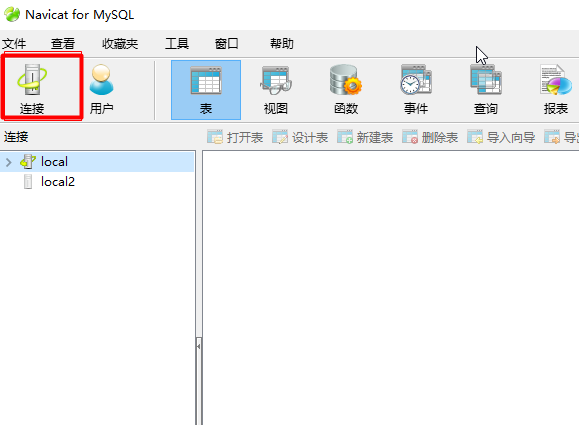Image resolution: width=579 pixels, height=425 pixels.
Task: Launch the 导入向导 import wizard
Action: coord(501,137)
